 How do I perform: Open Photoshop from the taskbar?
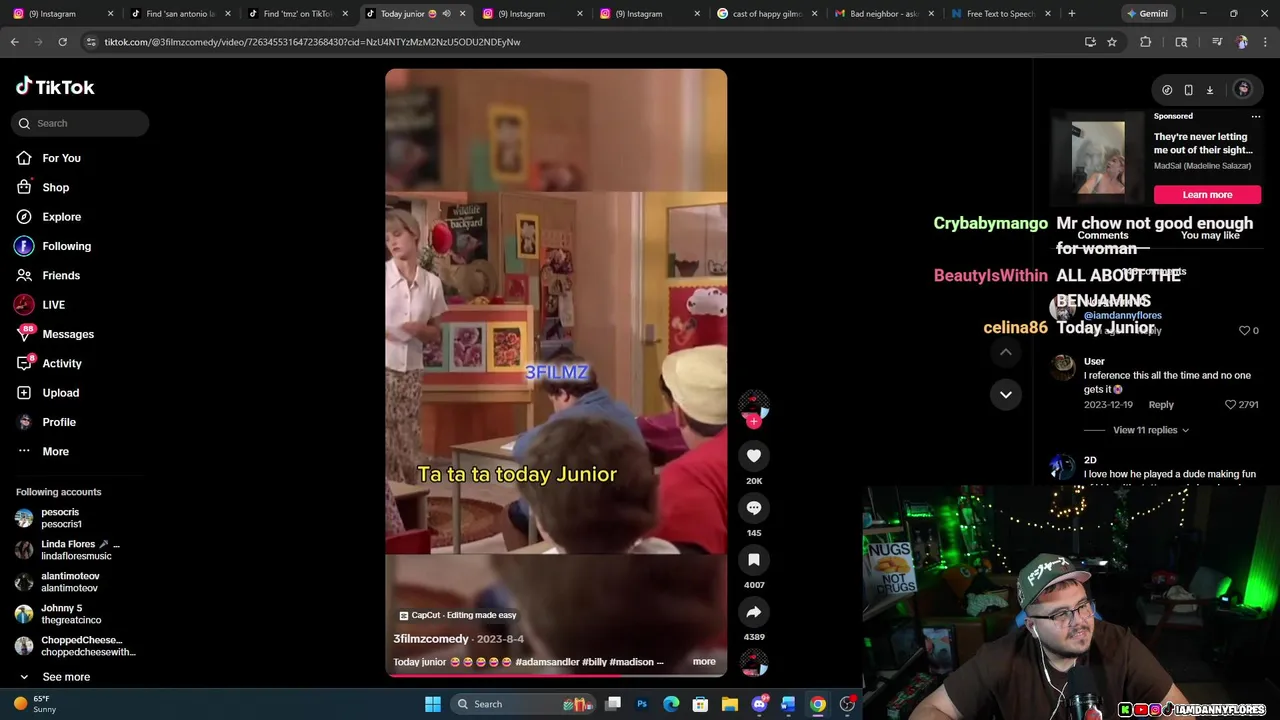642,704
